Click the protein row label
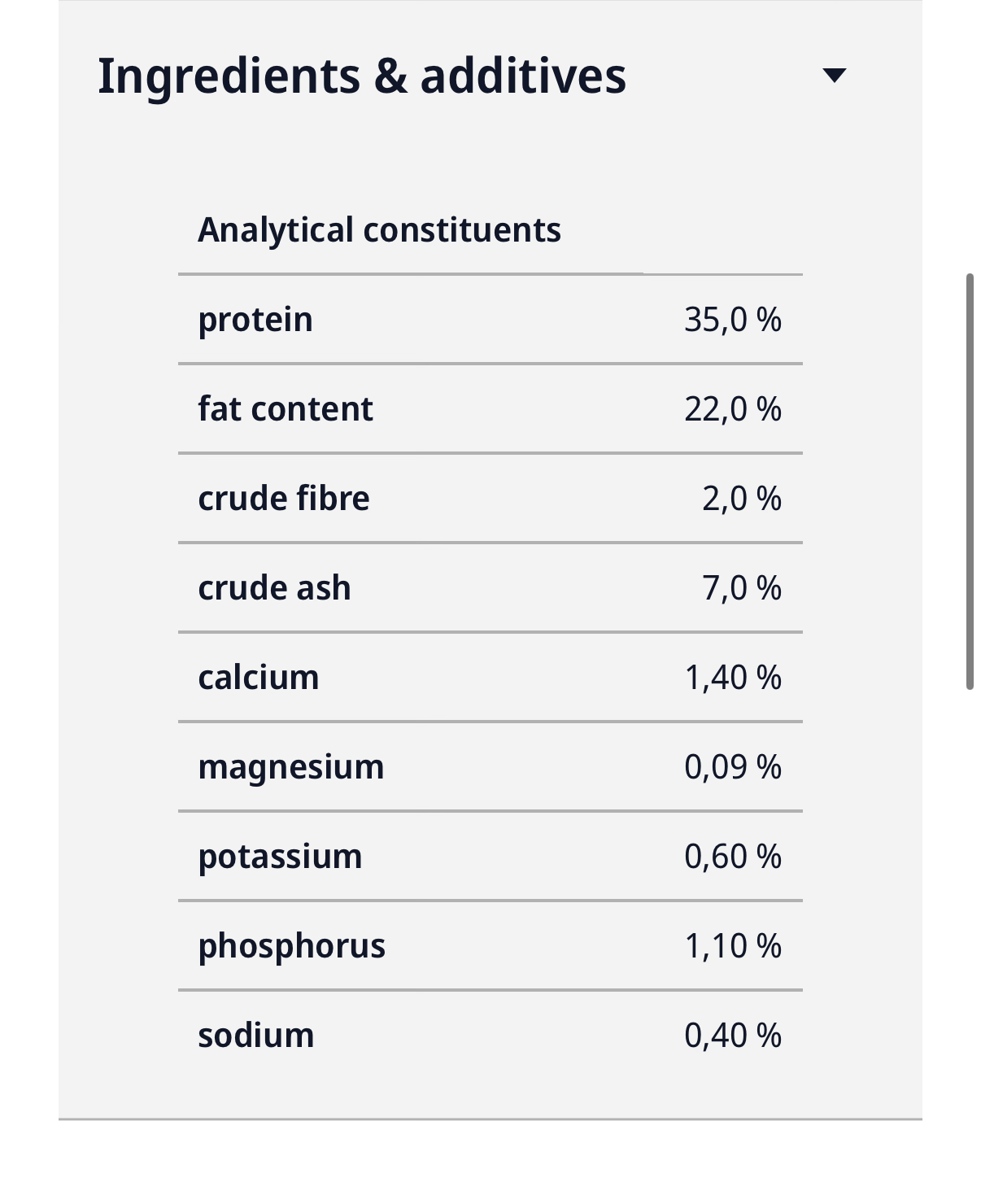The height and width of the screenshot is (1204, 981). click(255, 320)
